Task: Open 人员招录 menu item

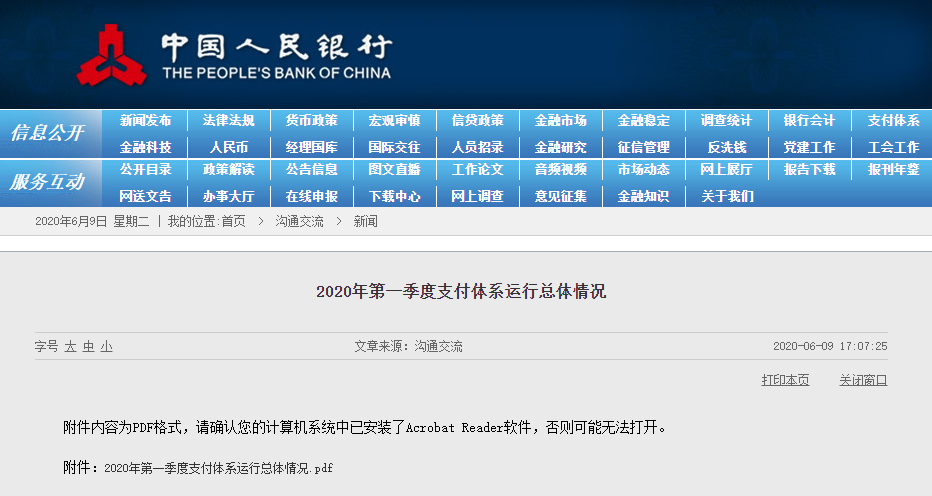Action: coord(477,147)
